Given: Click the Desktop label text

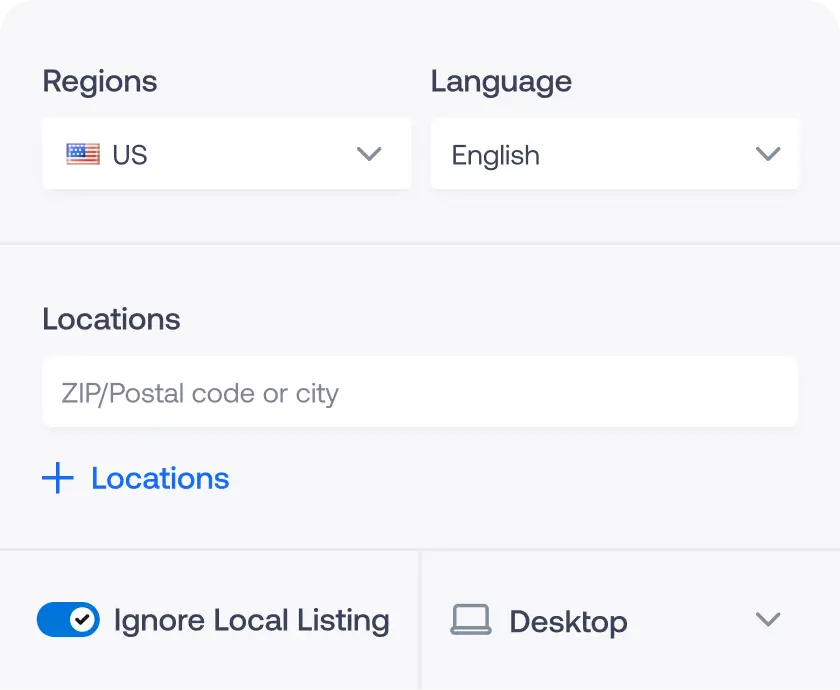Looking at the screenshot, I should coord(568,621).
